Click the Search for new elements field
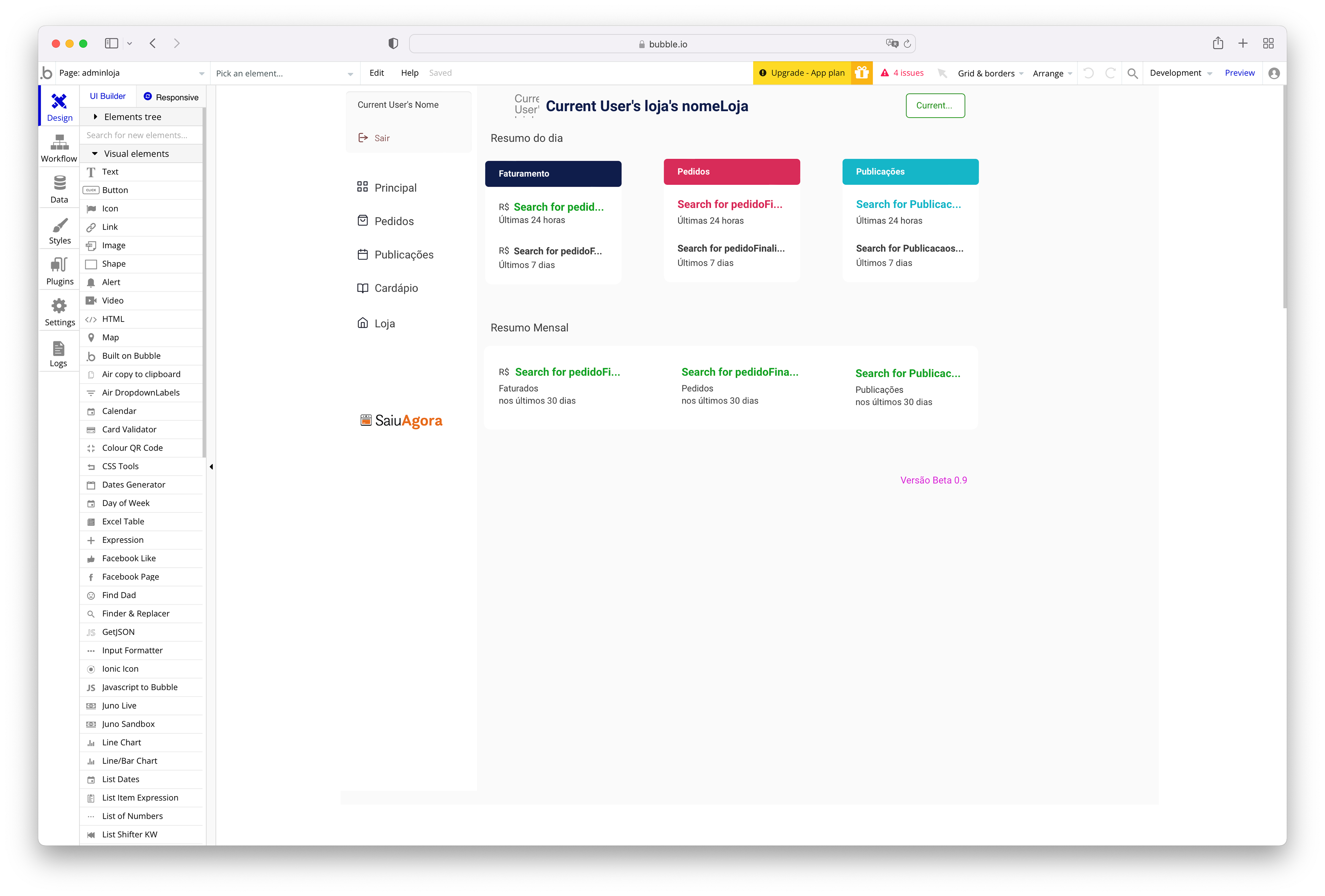1325x896 pixels. pyautogui.click(x=141, y=135)
